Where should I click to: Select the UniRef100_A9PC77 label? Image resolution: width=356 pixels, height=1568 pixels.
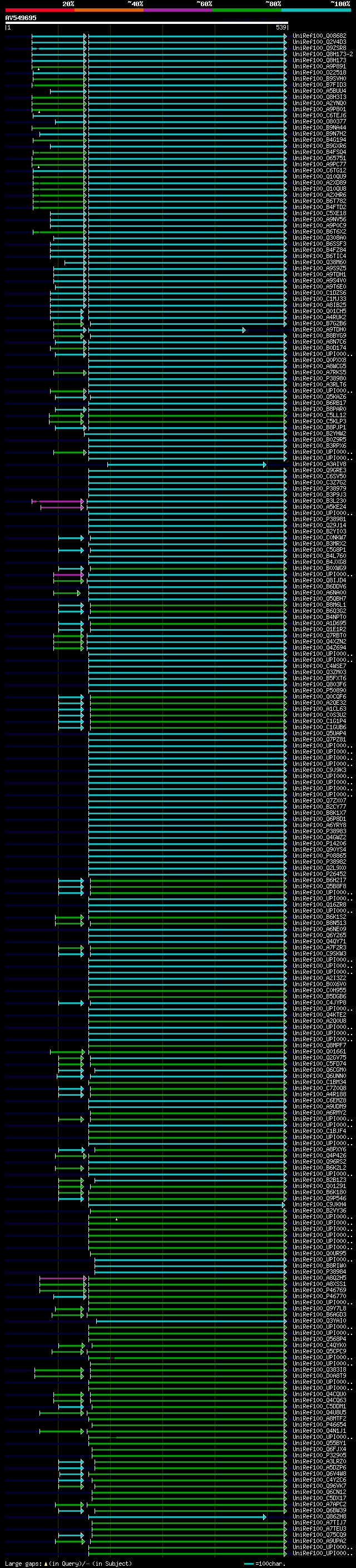point(319,164)
